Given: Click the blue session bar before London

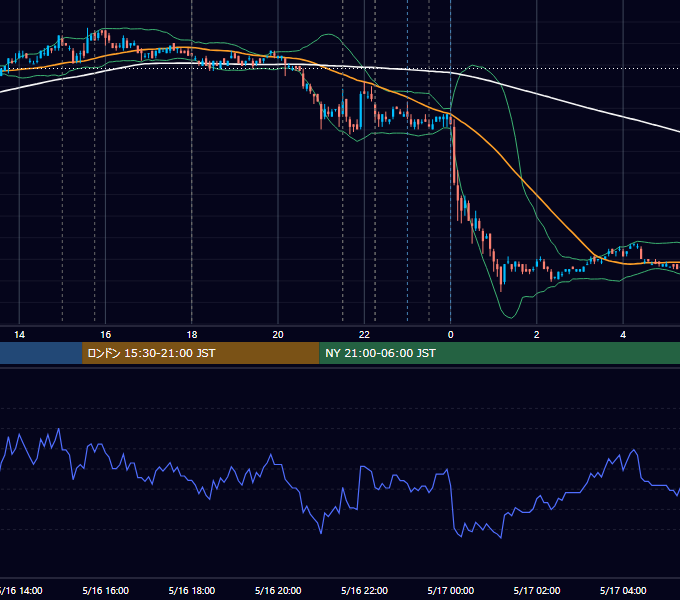Looking at the screenshot, I should 41,353.
